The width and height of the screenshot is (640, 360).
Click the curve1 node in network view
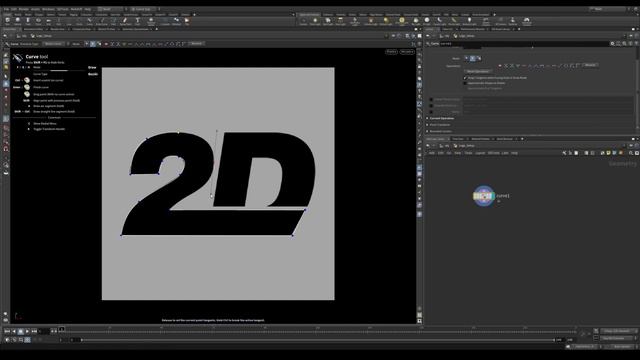click(484, 196)
